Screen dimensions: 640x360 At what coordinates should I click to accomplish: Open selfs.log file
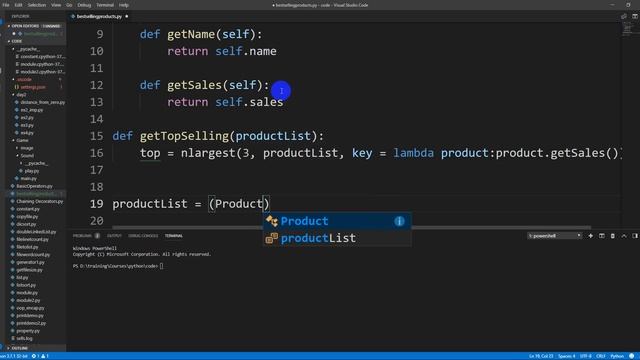(24, 338)
